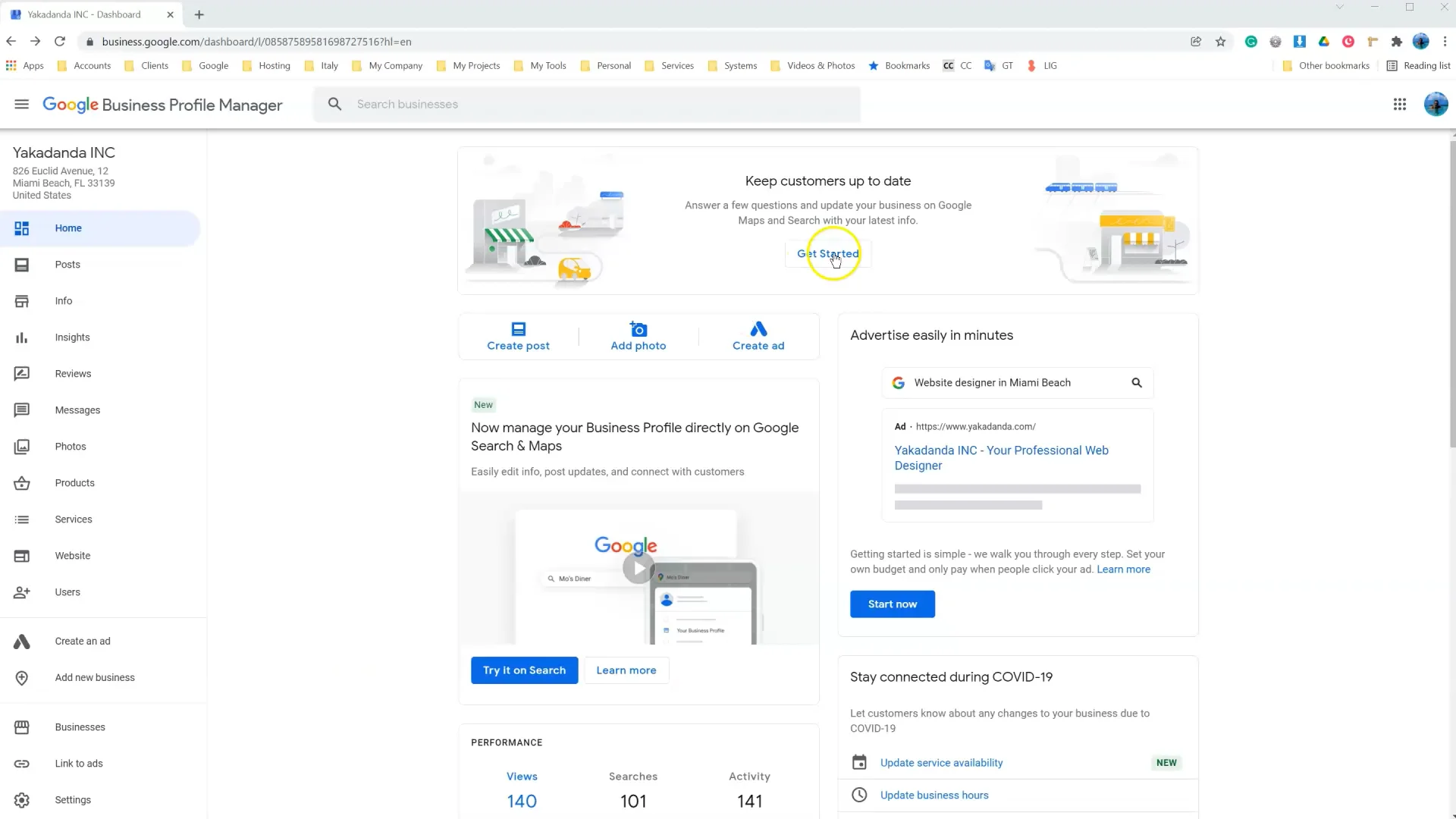Open Settings at the sidebar bottom
The height and width of the screenshot is (819, 1456).
point(73,800)
